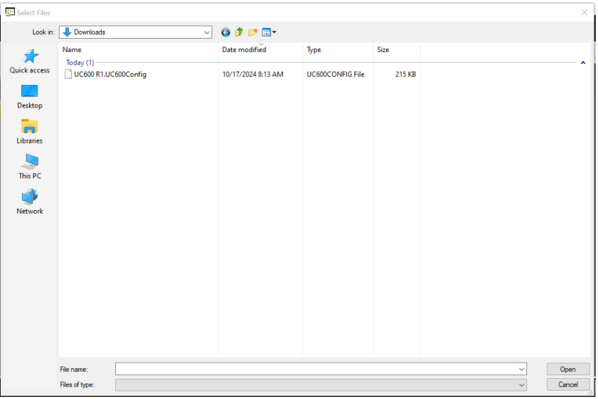598x399 pixels.
Task: Expand the Look in Downloads dropdown
Action: click(207, 32)
